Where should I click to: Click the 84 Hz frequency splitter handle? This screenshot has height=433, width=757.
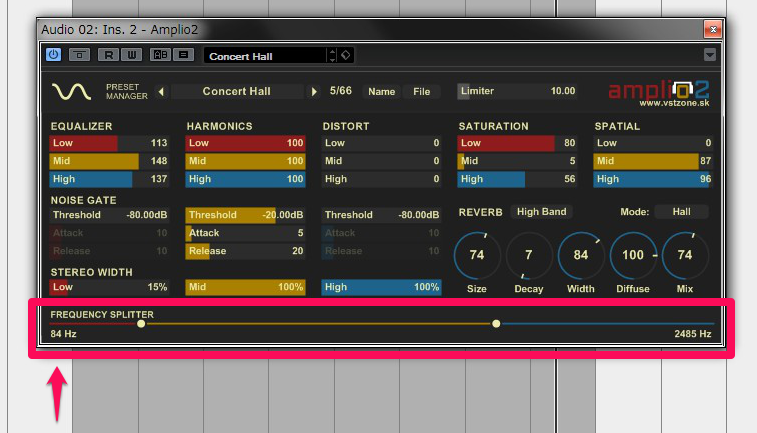pyautogui.click(x=141, y=323)
